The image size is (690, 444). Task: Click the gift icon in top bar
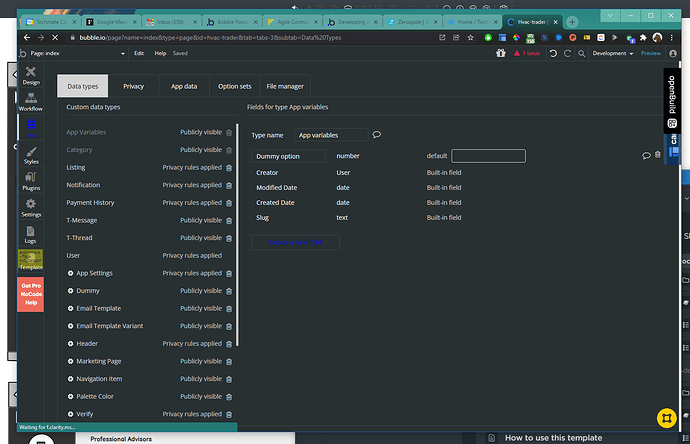tap(501, 53)
